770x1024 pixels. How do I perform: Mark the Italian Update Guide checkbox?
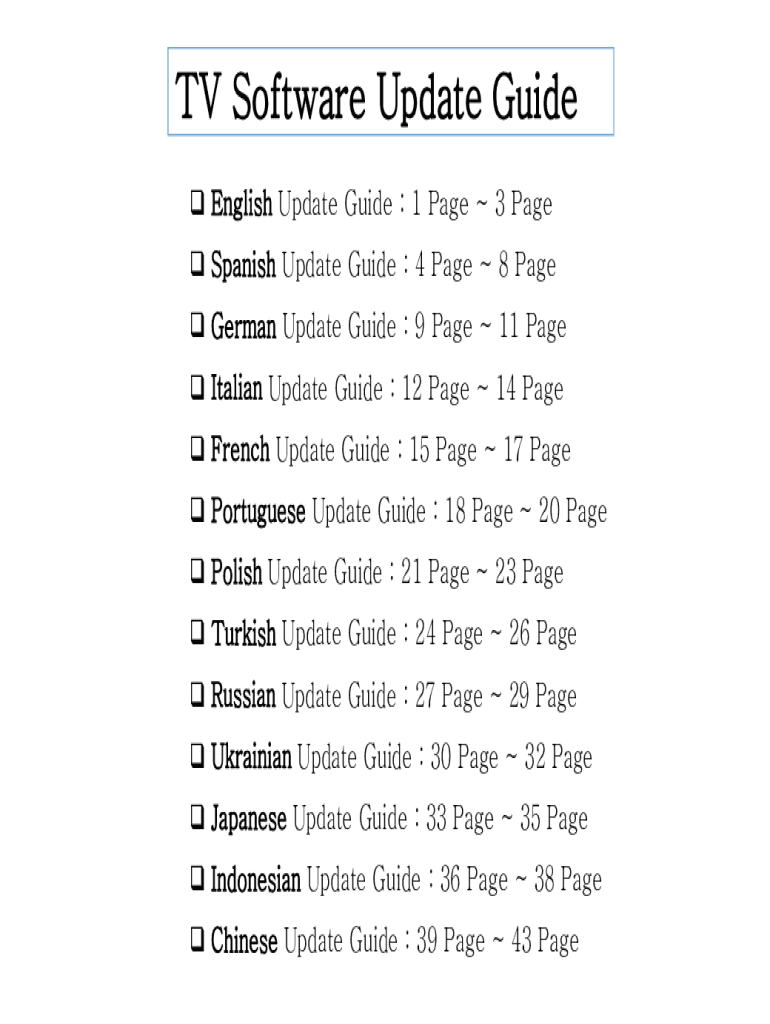click(x=197, y=389)
